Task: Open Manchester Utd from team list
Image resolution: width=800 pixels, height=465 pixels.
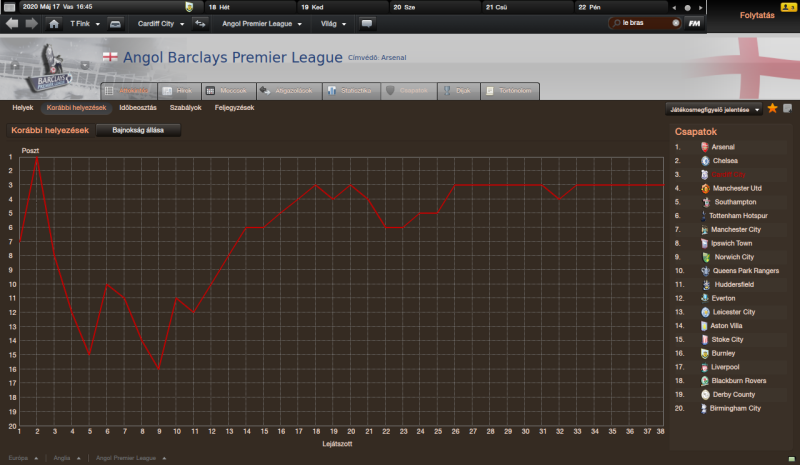Action: tap(736, 188)
